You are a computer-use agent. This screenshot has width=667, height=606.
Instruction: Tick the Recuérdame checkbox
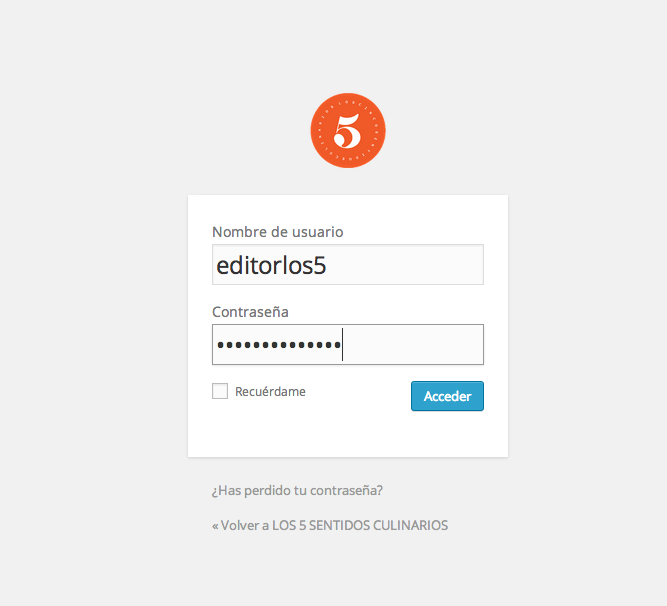[x=220, y=391]
